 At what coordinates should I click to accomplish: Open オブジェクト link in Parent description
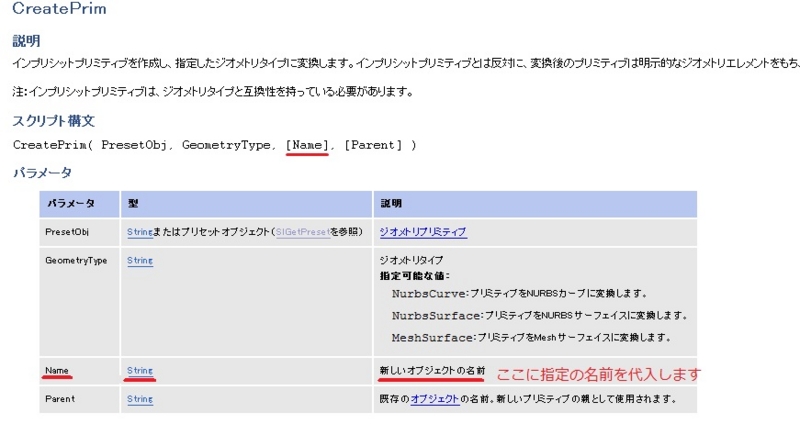435,399
